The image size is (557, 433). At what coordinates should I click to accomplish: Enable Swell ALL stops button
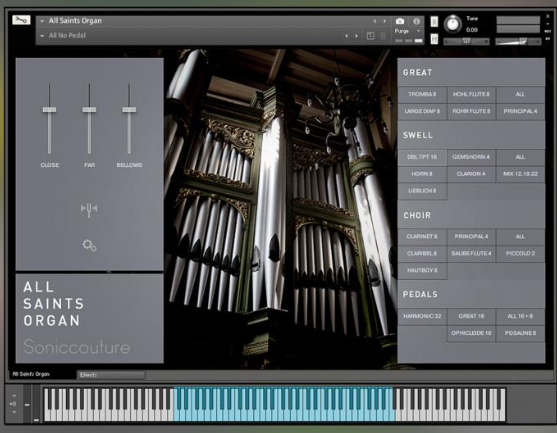520,157
